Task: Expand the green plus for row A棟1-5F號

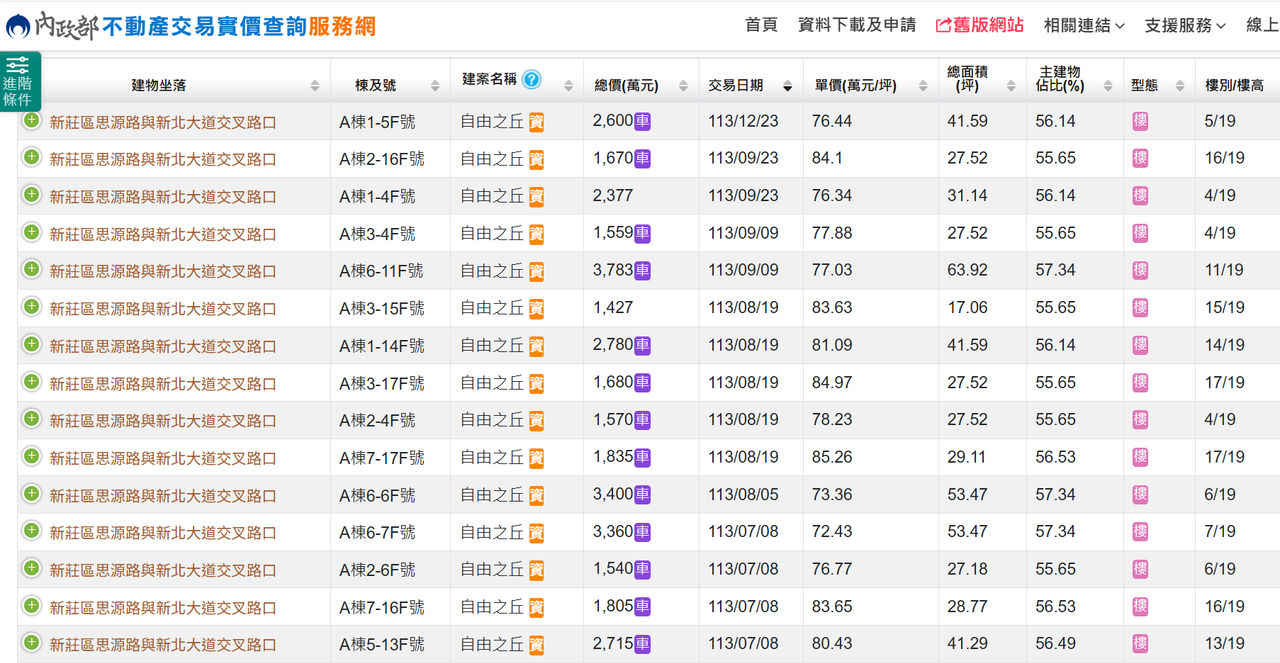Action: (31, 120)
